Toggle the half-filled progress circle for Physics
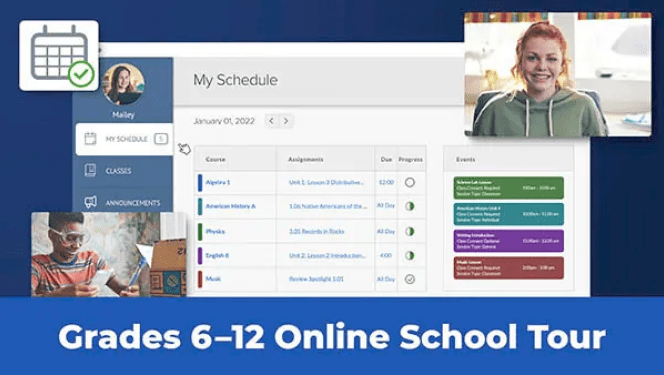This screenshot has width=664, height=375. click(409, 232)
